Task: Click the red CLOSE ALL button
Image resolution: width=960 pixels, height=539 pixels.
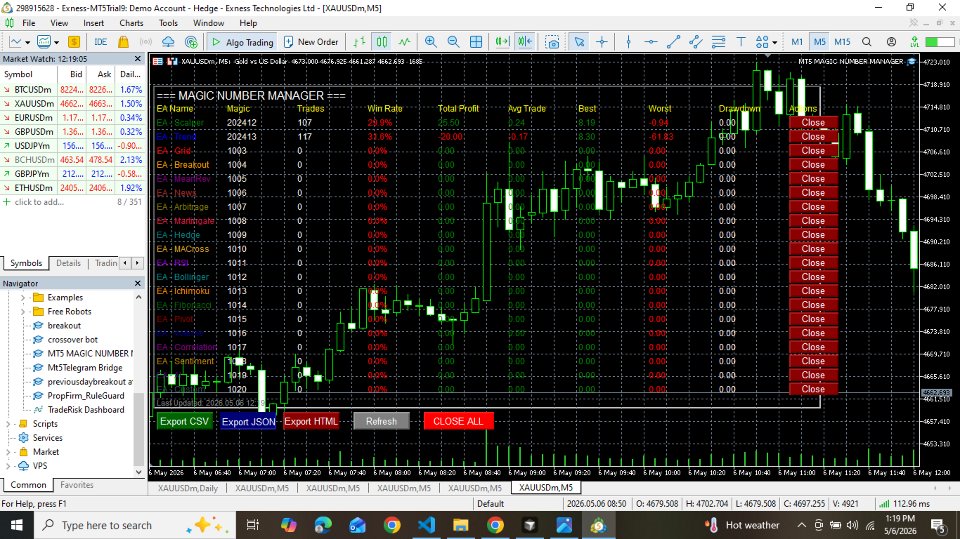Action: (459, 421)
